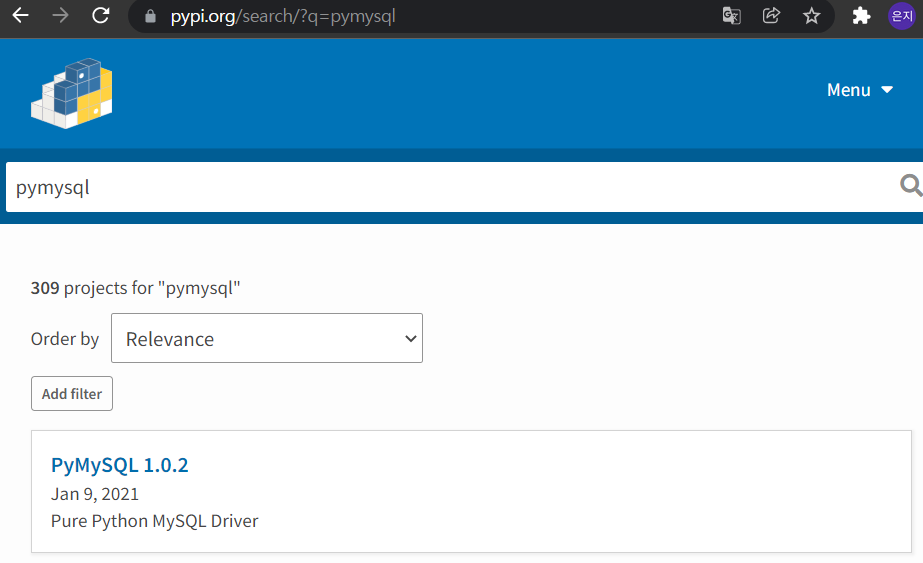
Task: Open the Google Translate page icon
Action: (732, 16)
